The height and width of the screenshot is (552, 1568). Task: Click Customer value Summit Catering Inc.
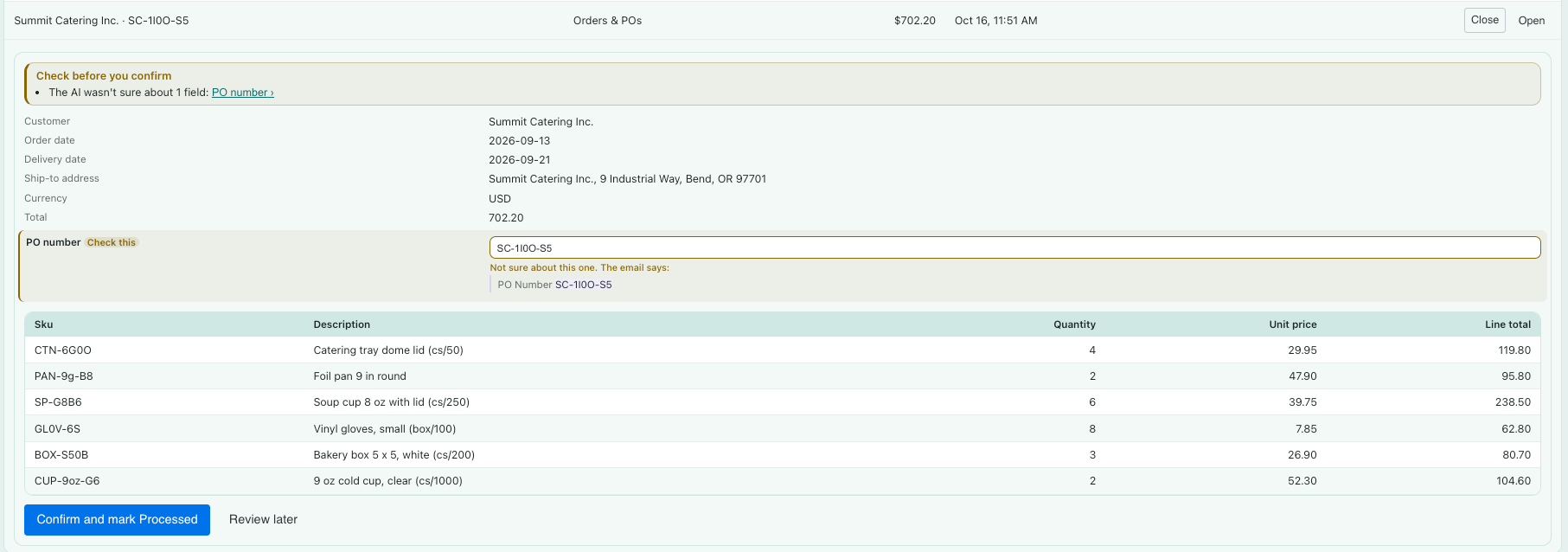point(541,122)
